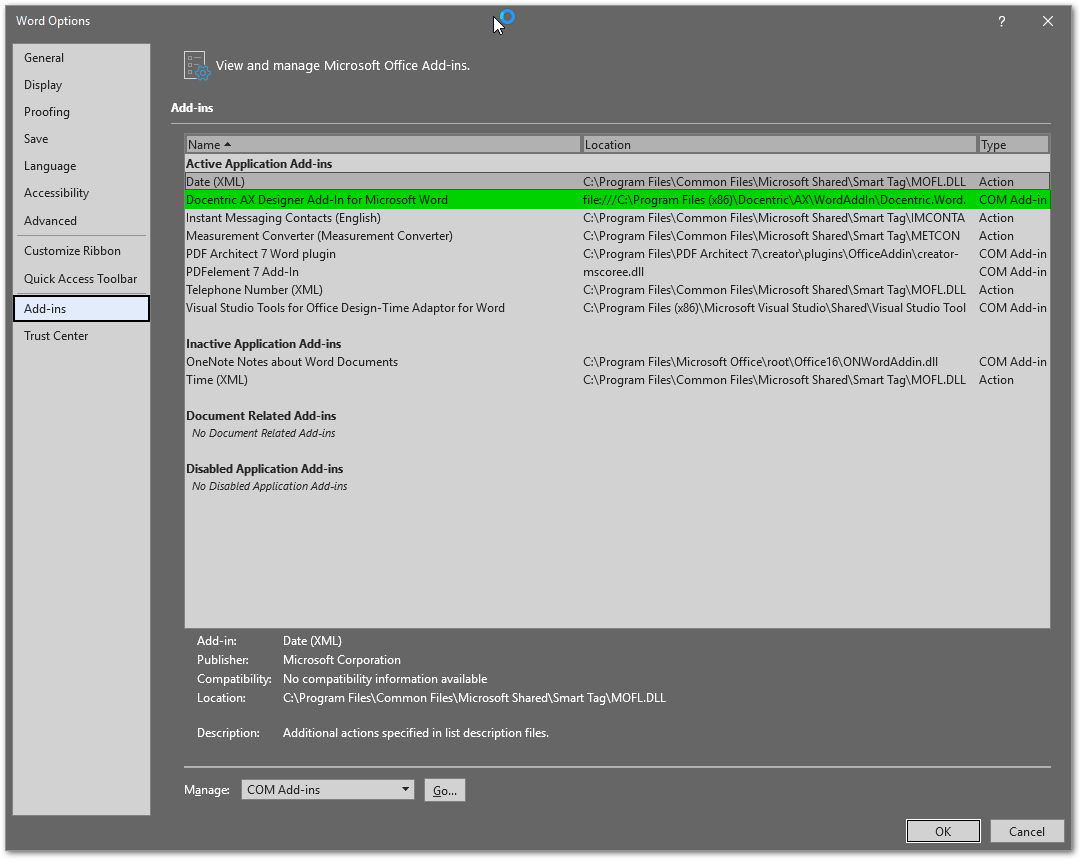Click the help question mark icon
This screenshot has height=860, width=1081.
coord(1001,21)
